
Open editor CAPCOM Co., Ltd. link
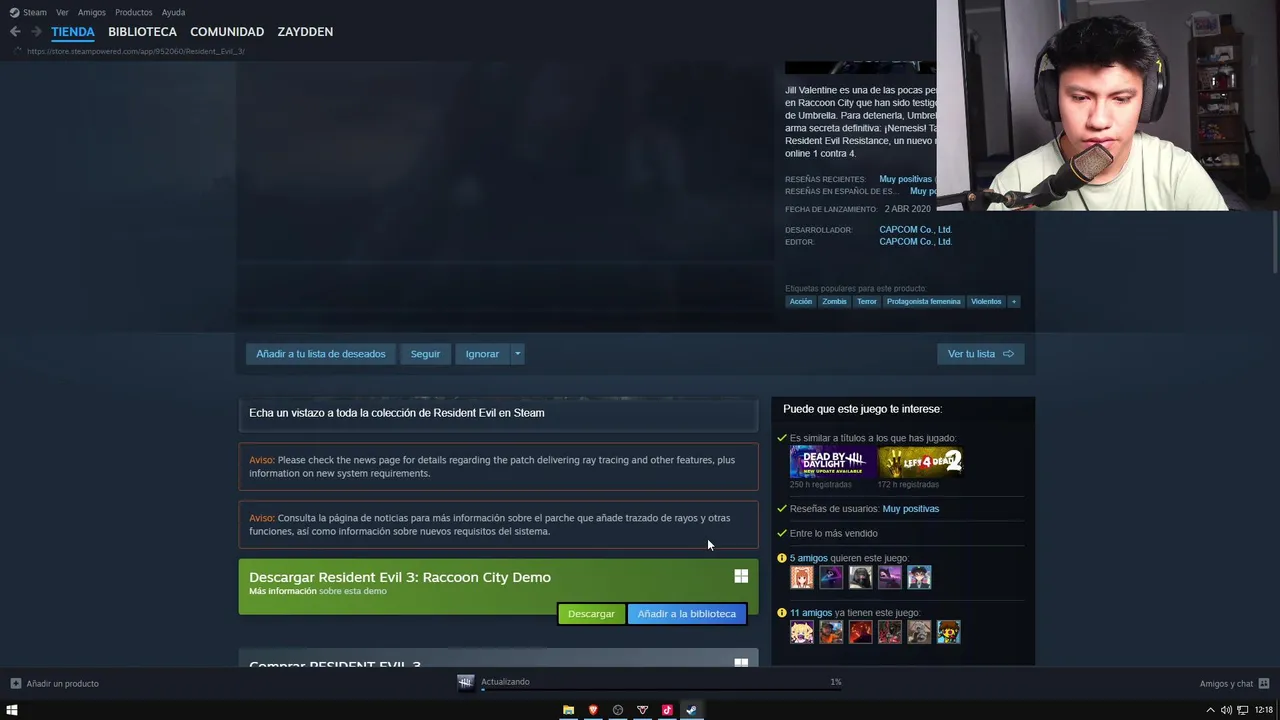click(915, 241)
